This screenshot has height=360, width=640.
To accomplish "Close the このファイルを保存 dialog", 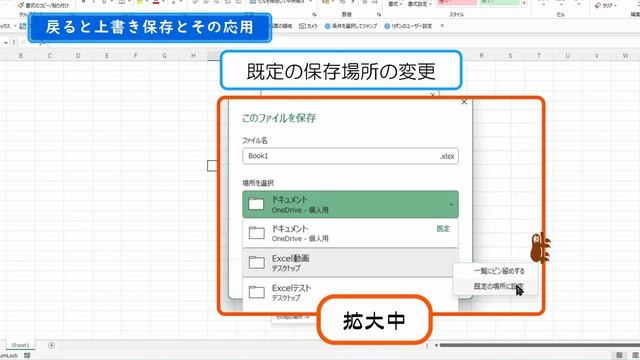I will tap(464, 102).
